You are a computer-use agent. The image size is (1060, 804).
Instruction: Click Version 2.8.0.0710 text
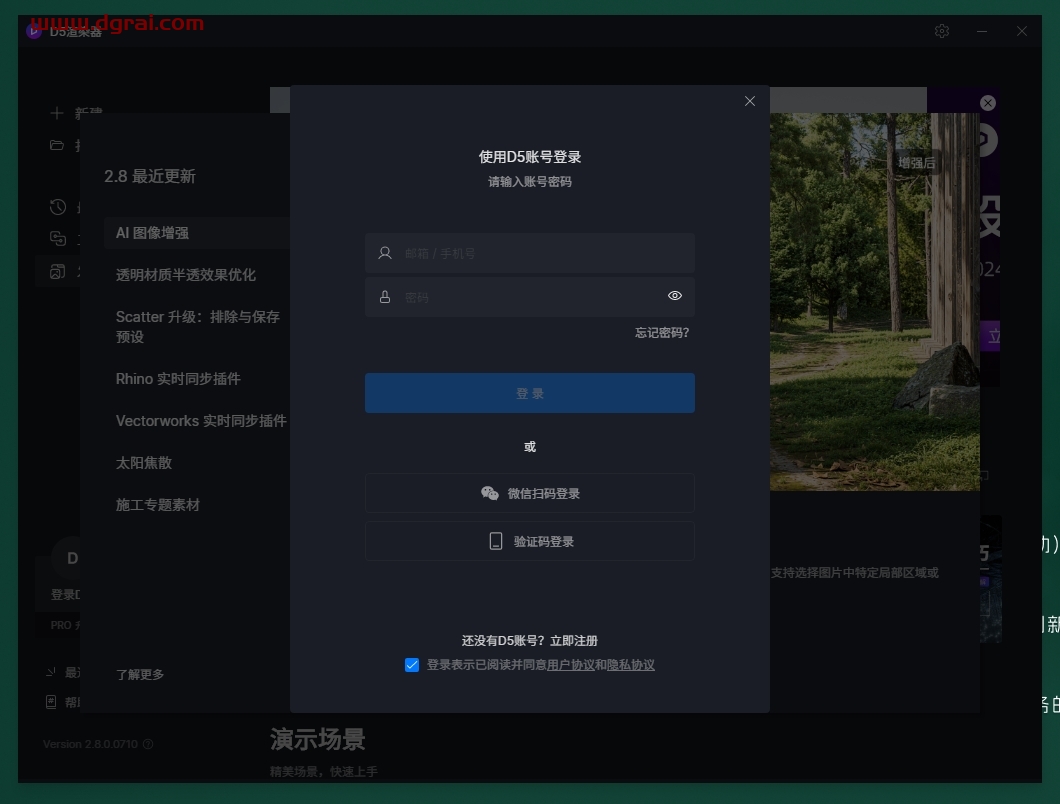pos(90,744)
